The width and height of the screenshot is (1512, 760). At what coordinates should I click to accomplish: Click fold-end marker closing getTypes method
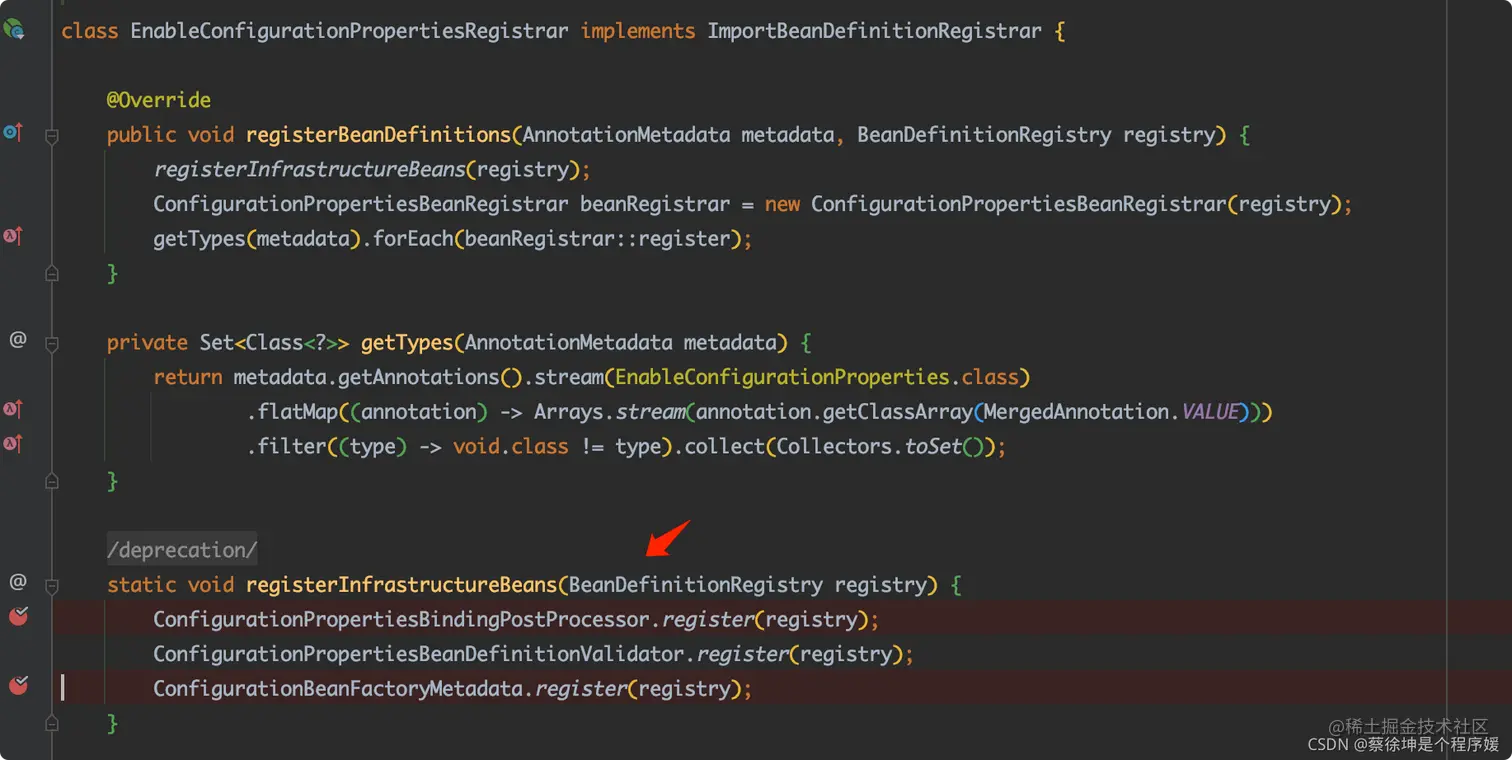pos(52,481)
